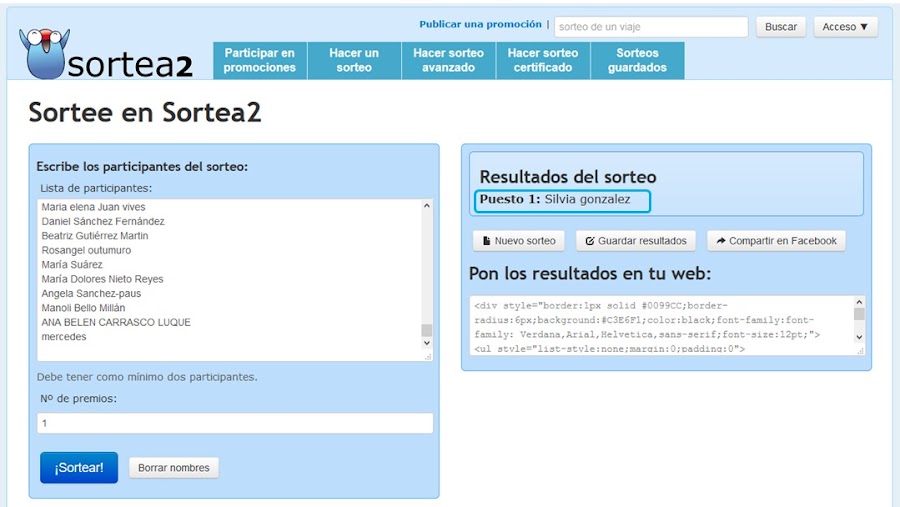
Task: Select Hacer sorteo certificado tab
Action: click(543, 60)
